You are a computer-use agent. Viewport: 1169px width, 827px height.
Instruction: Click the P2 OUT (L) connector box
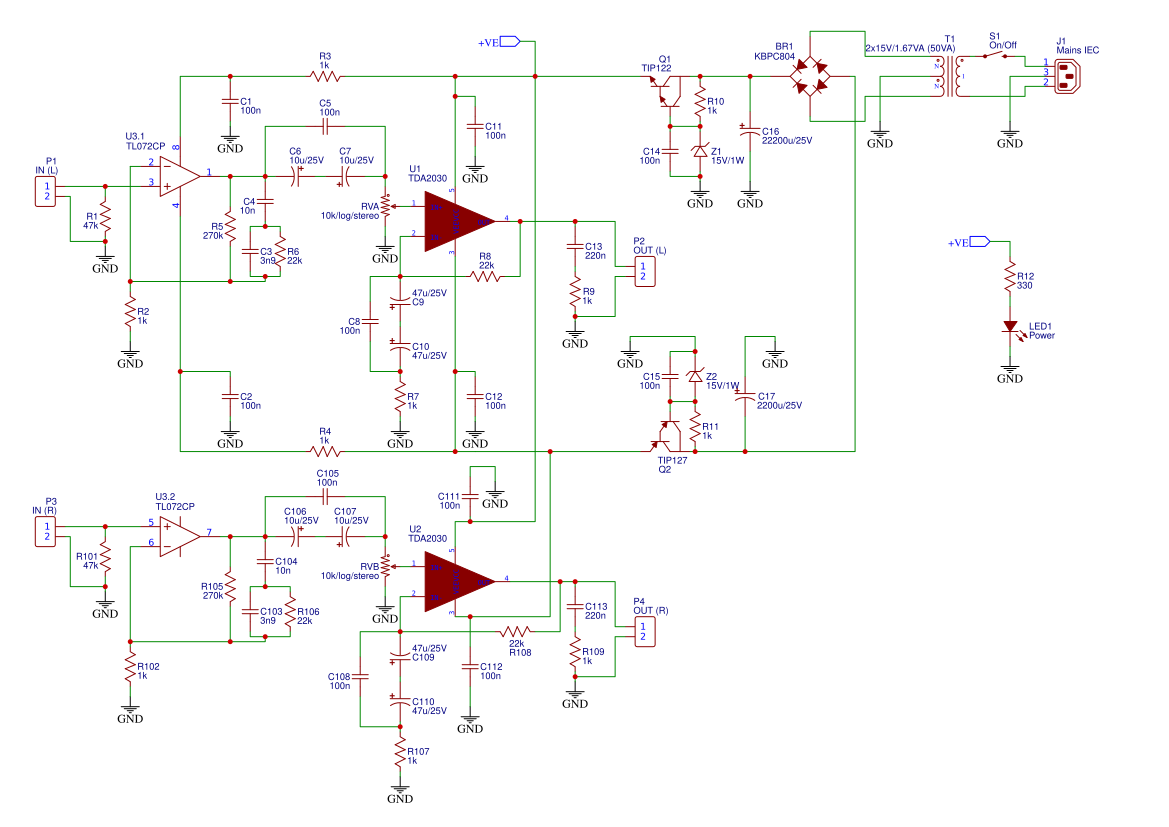644,271
